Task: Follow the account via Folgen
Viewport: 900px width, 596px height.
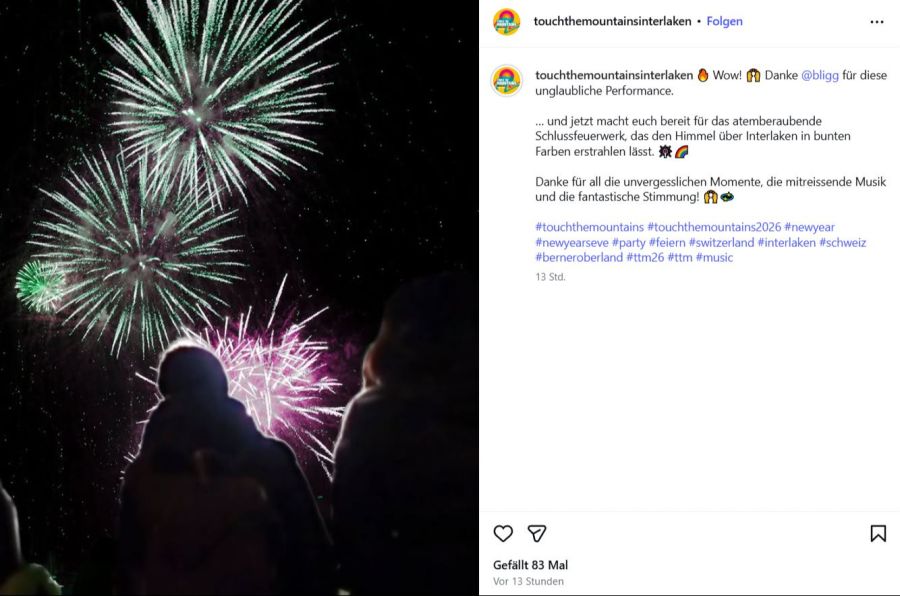Action: pos(724,21)
